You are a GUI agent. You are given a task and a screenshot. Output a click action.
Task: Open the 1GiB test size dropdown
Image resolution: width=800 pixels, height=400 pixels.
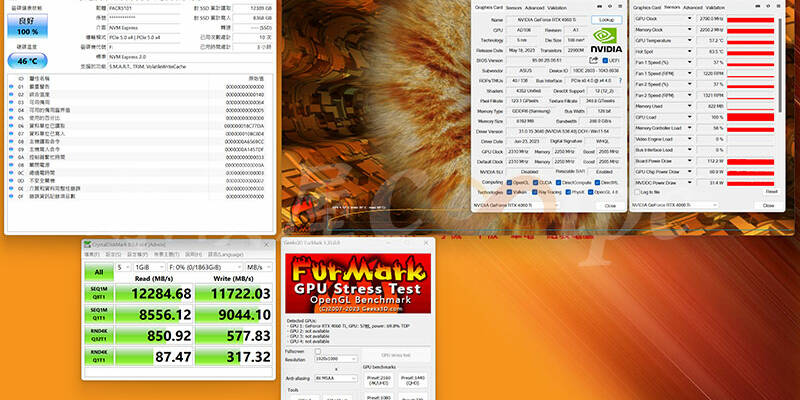pyautogui.click(x=149, y=267)
